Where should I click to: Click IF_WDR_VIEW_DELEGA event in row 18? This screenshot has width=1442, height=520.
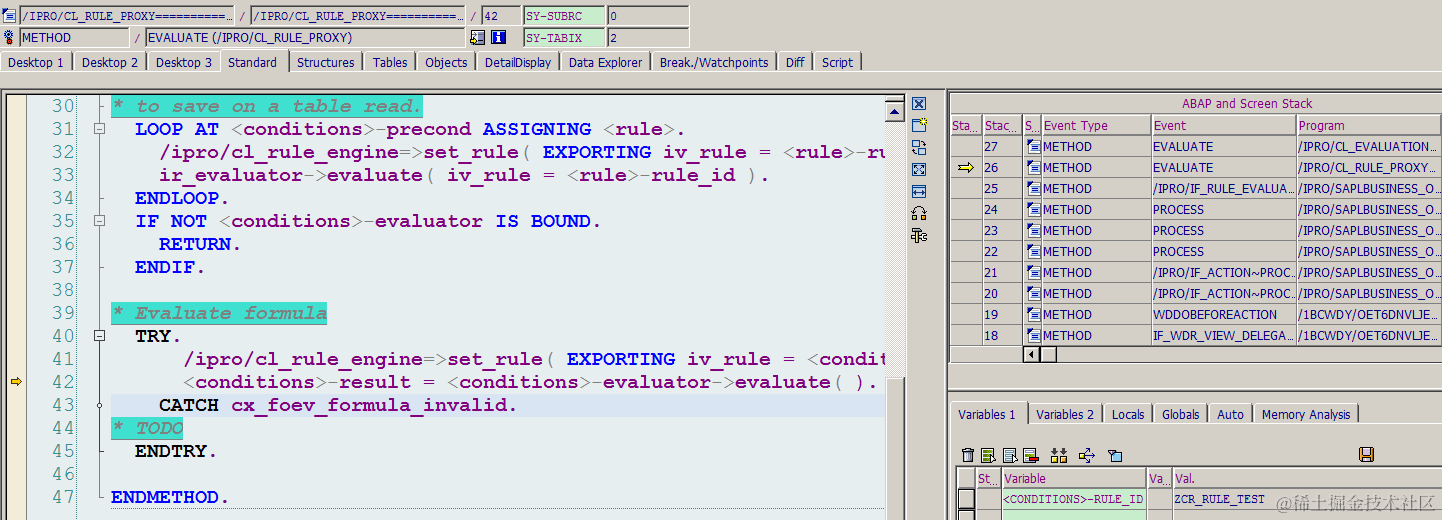1223,336
